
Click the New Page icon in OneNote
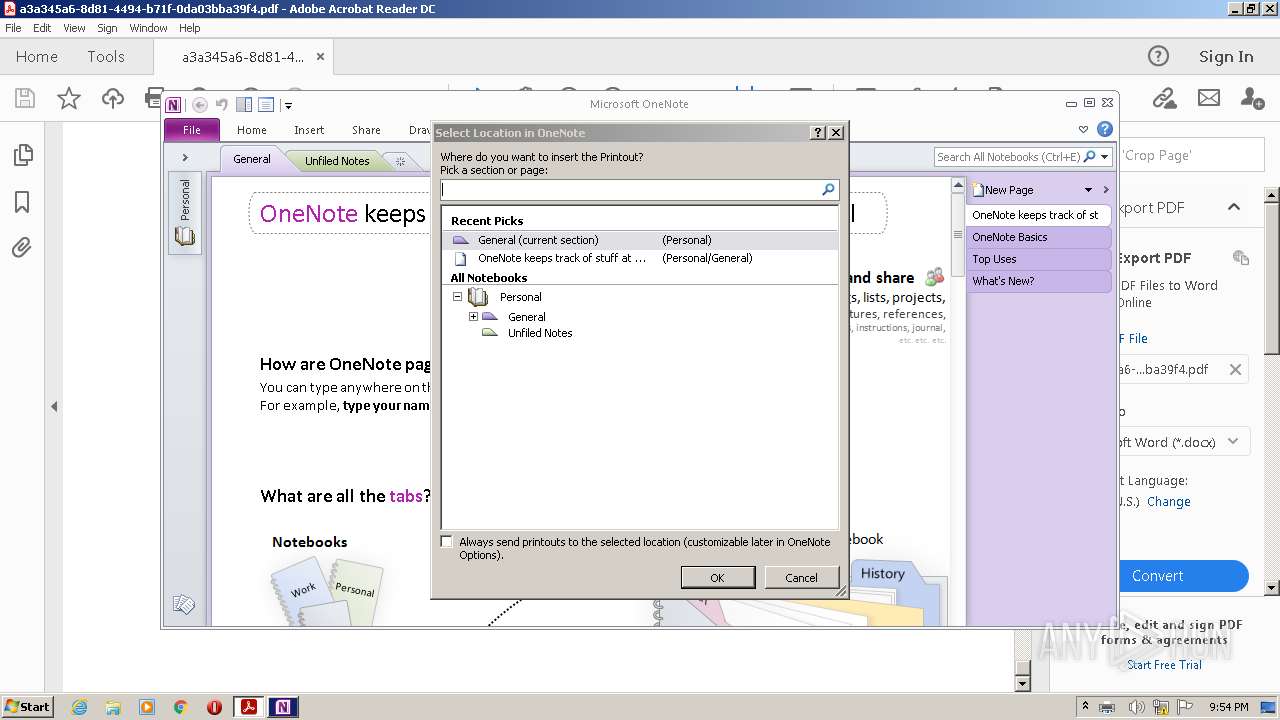(979, 189)
